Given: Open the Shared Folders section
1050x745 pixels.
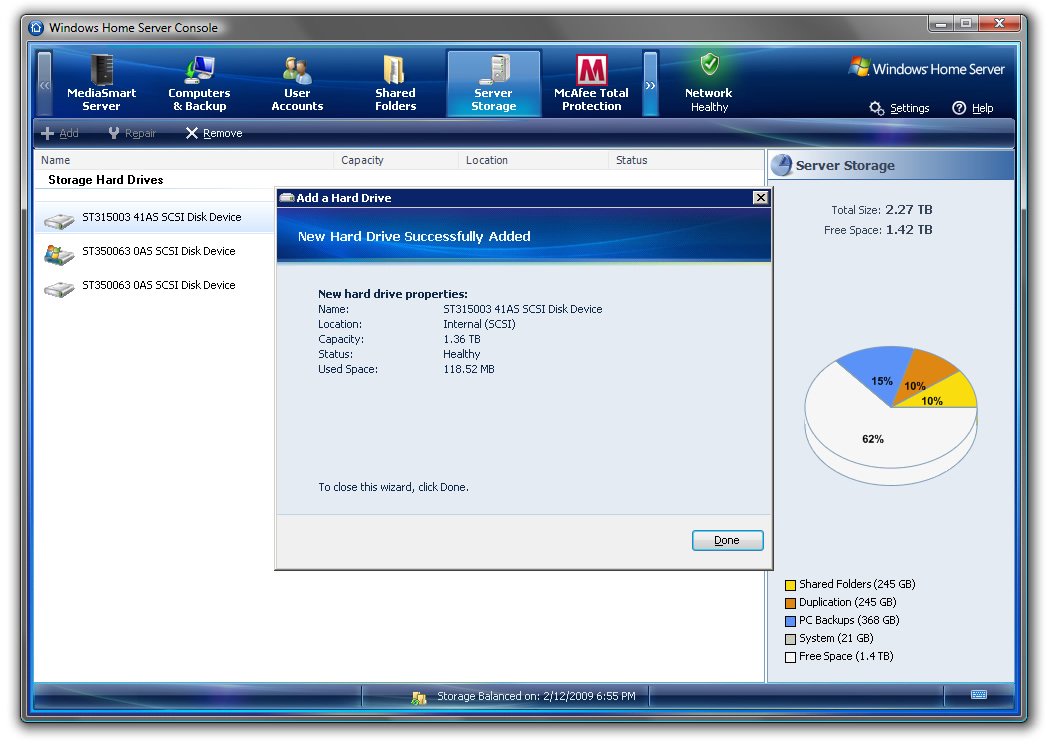Looking at the screenshot, I should coord(395,84).
